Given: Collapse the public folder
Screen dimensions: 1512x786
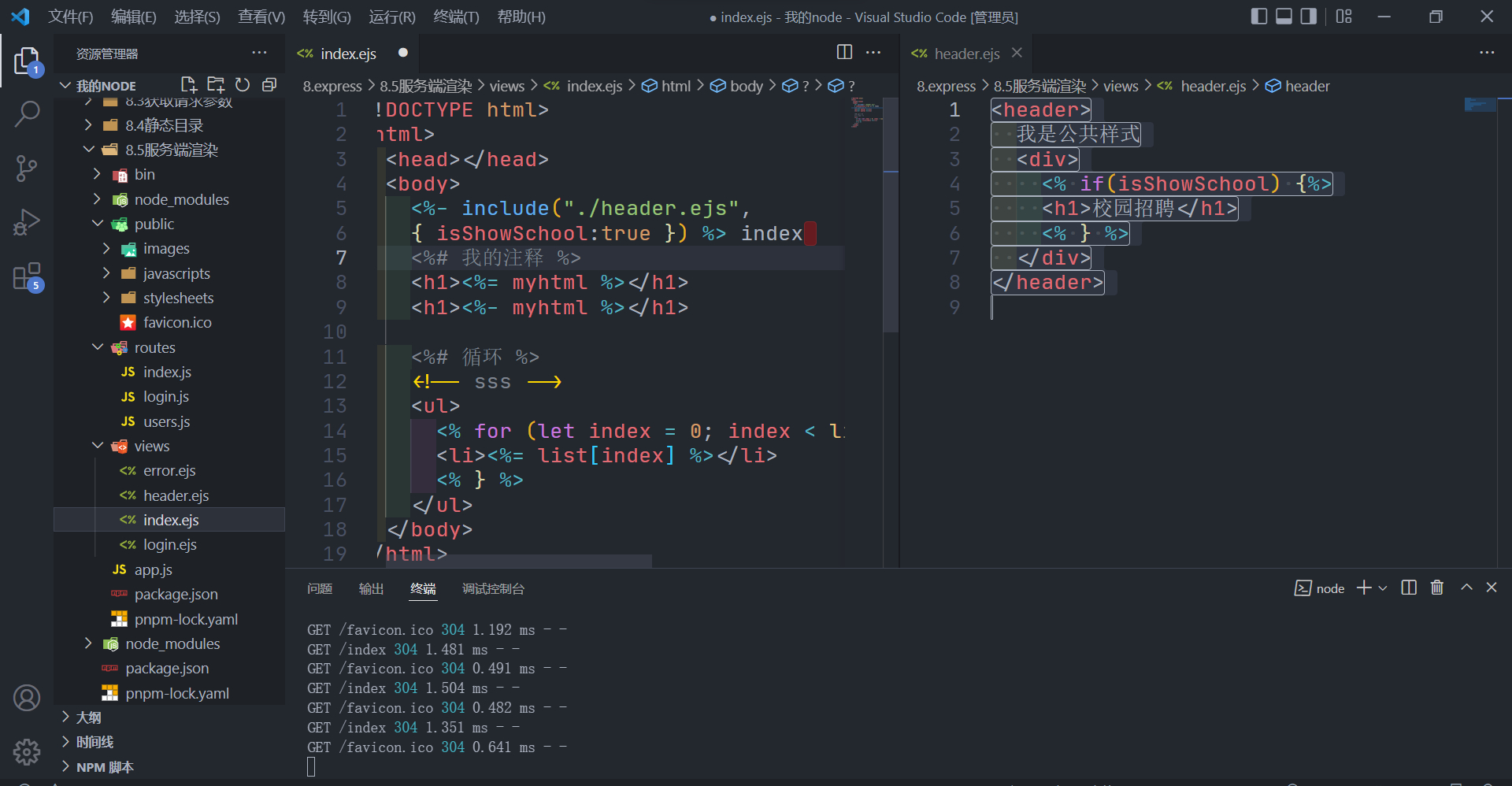Looking at the screenshot, I should 154,224.
